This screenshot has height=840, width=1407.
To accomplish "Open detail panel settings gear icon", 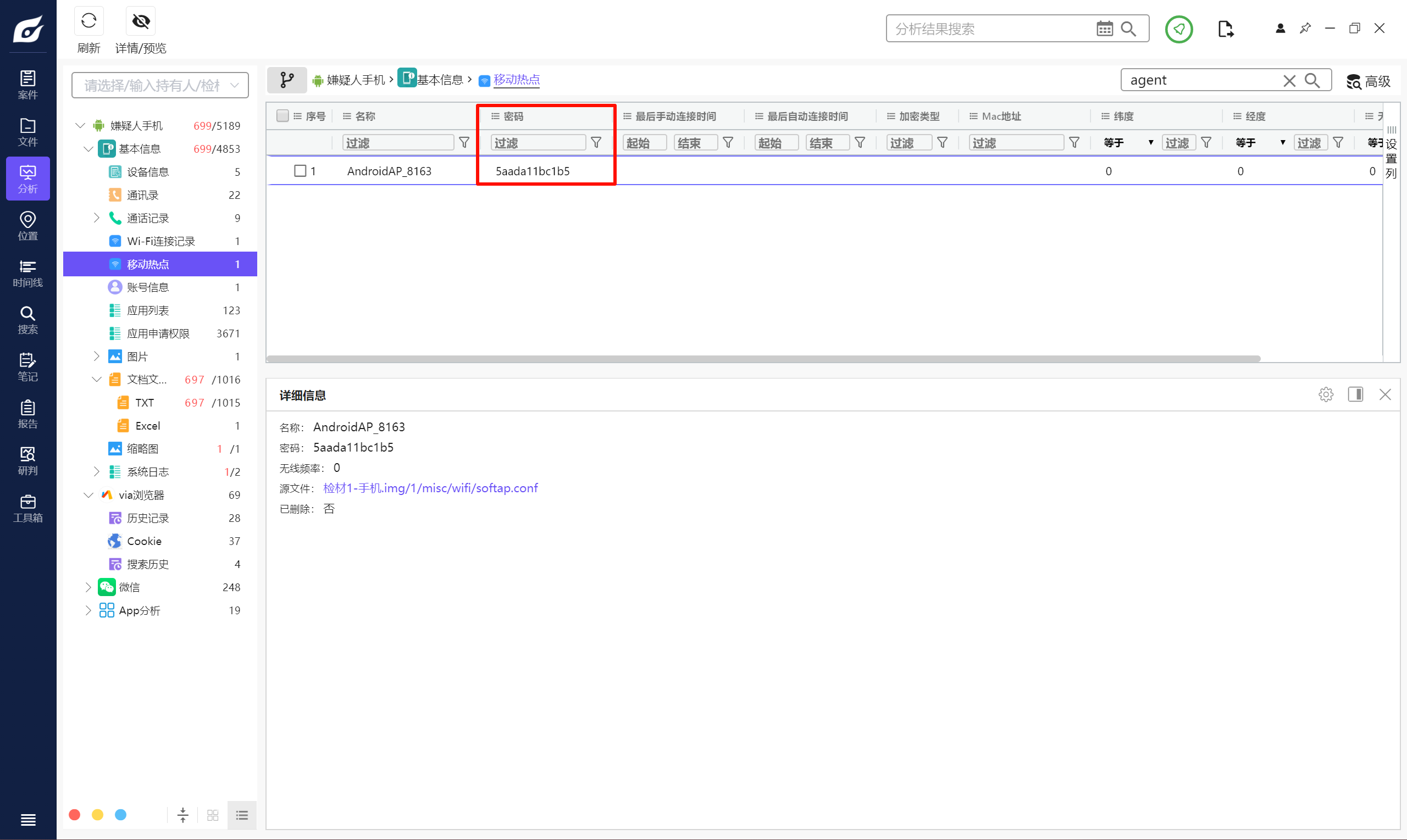I will (x=1326, y=394).
